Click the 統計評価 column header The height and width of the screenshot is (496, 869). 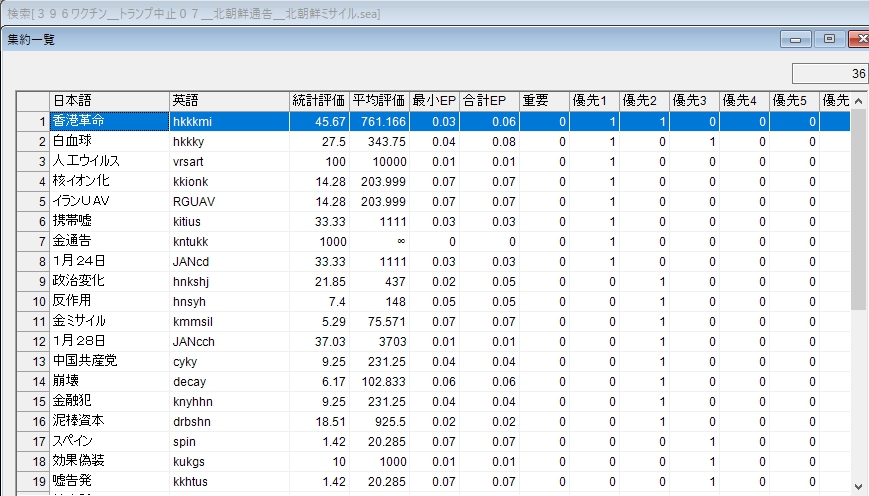(319, 101)
